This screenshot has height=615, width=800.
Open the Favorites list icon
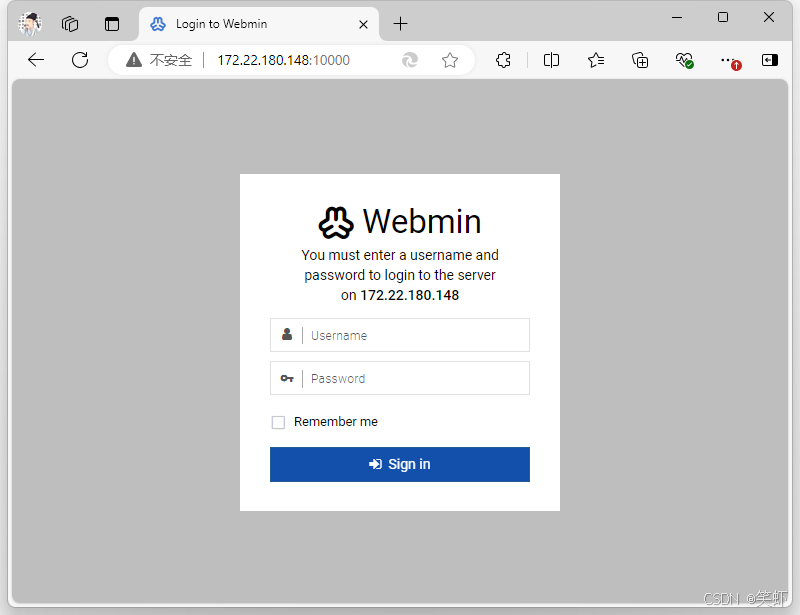click(x=595, y=60)
